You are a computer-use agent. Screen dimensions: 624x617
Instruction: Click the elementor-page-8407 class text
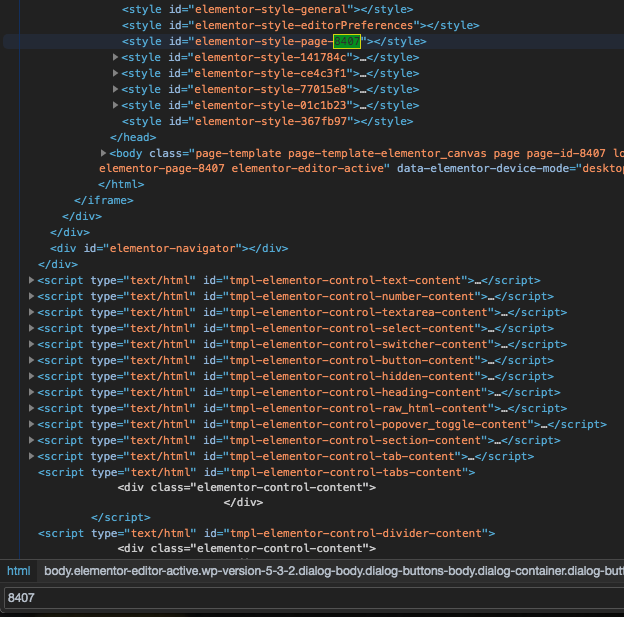click(162, 168)
